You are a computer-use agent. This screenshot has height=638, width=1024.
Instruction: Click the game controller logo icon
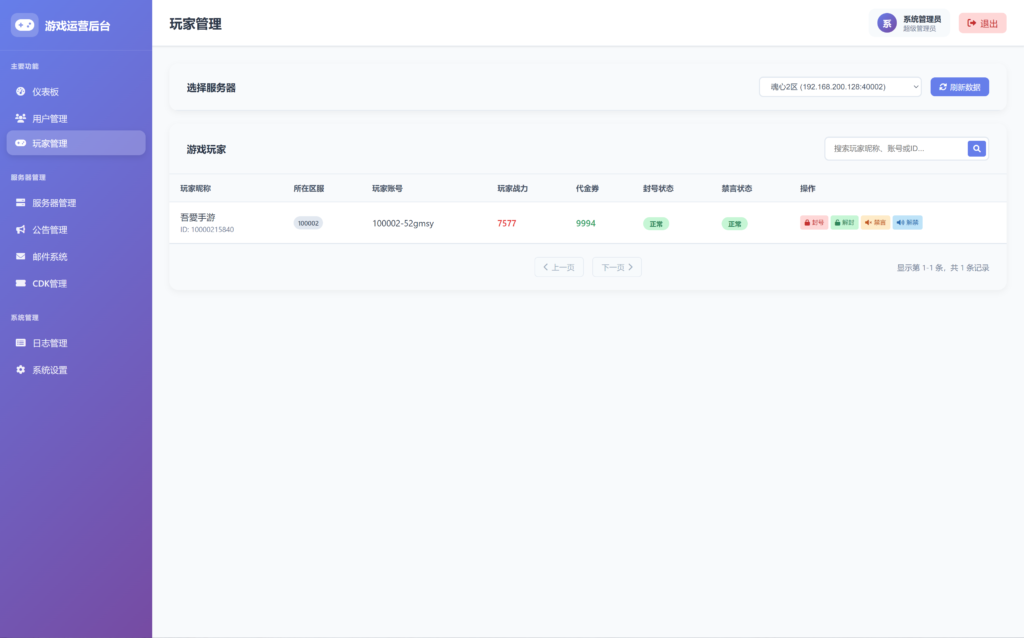[x=25, y=25]
